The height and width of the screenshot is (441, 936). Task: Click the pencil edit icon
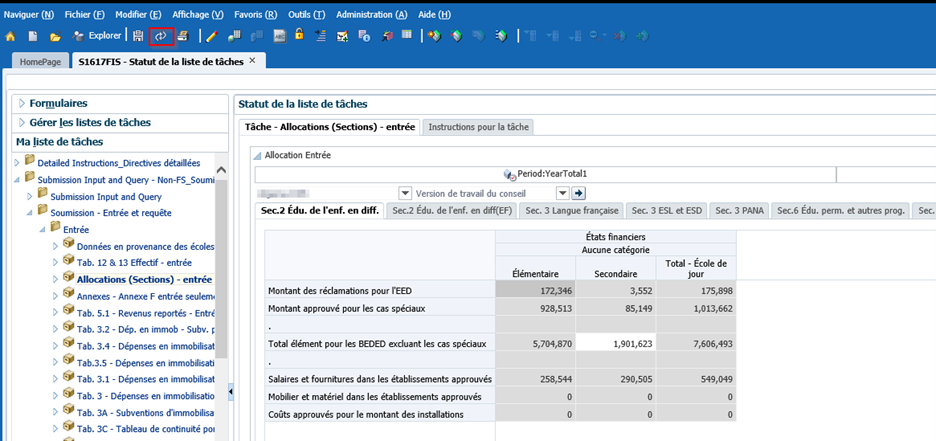pyautogui.click(x=211, y=36)
